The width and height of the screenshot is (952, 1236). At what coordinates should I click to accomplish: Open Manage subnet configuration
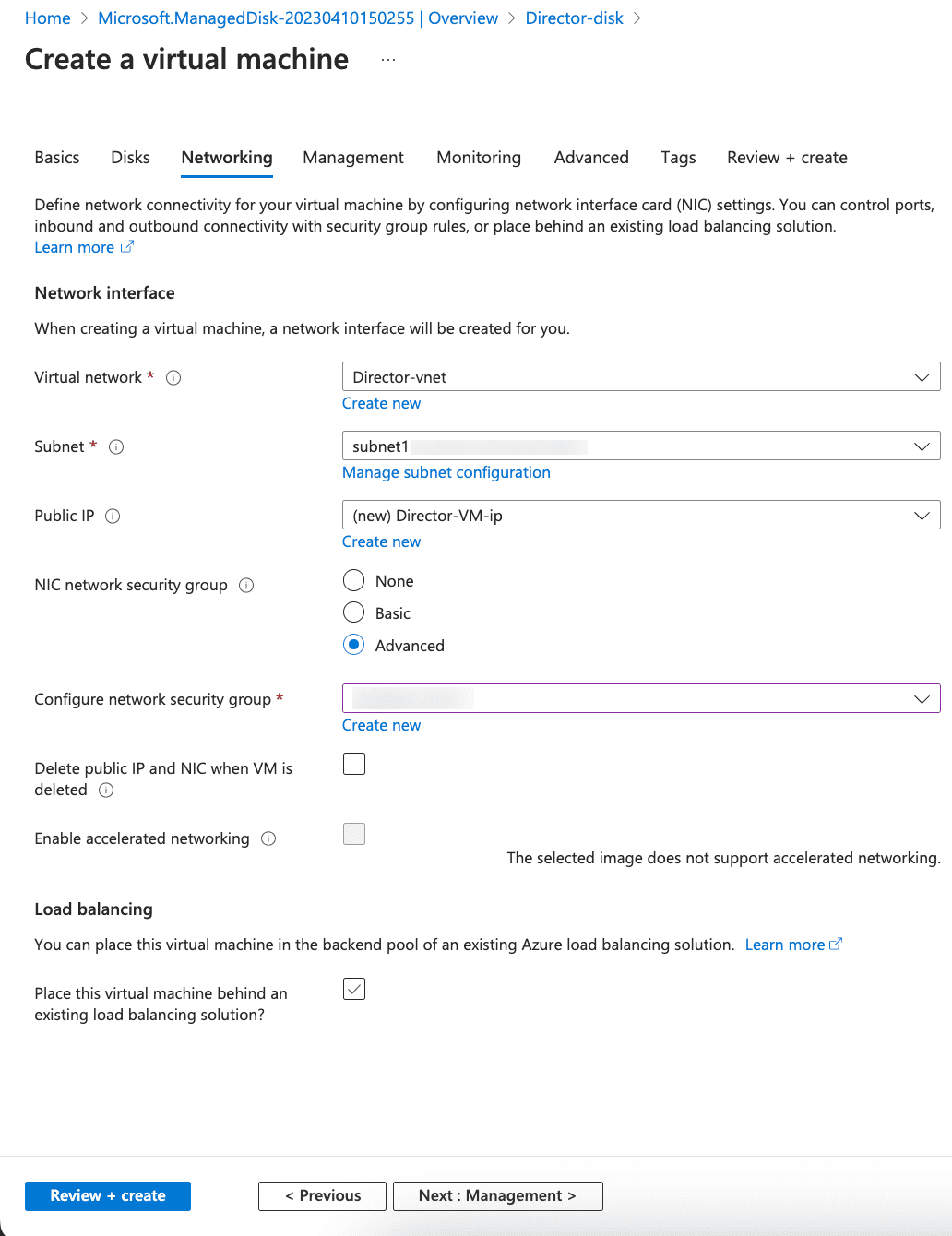coord(446,472)
